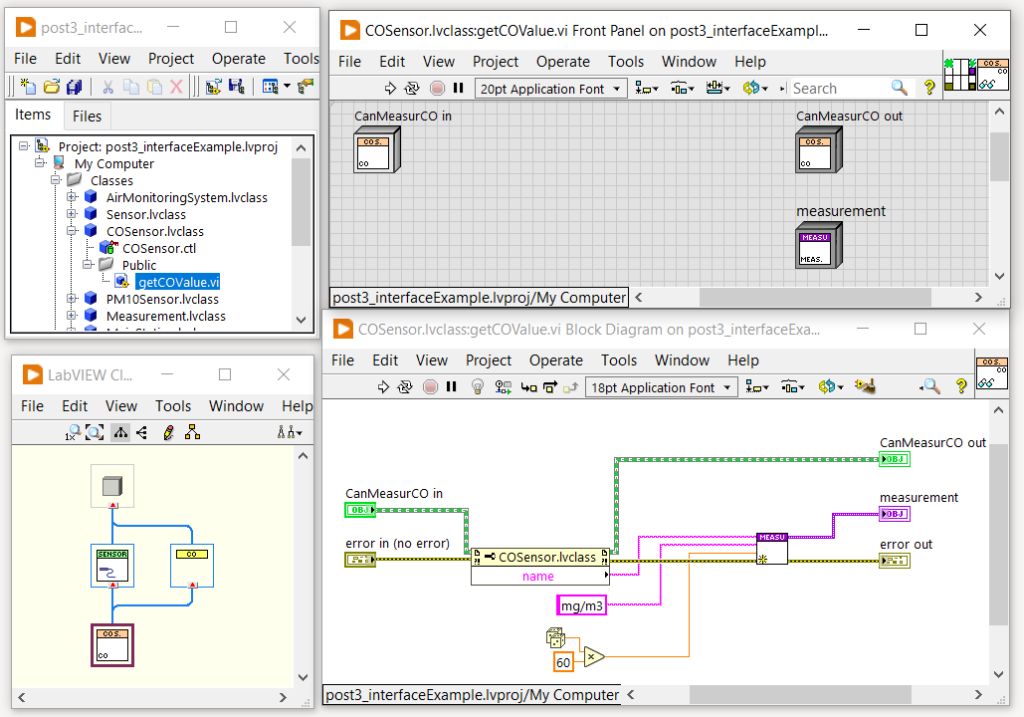Toggle vertical layout in class hierarchy toolbar
The height and width of the screenshot is (717, 1024).
click(120, 433)
